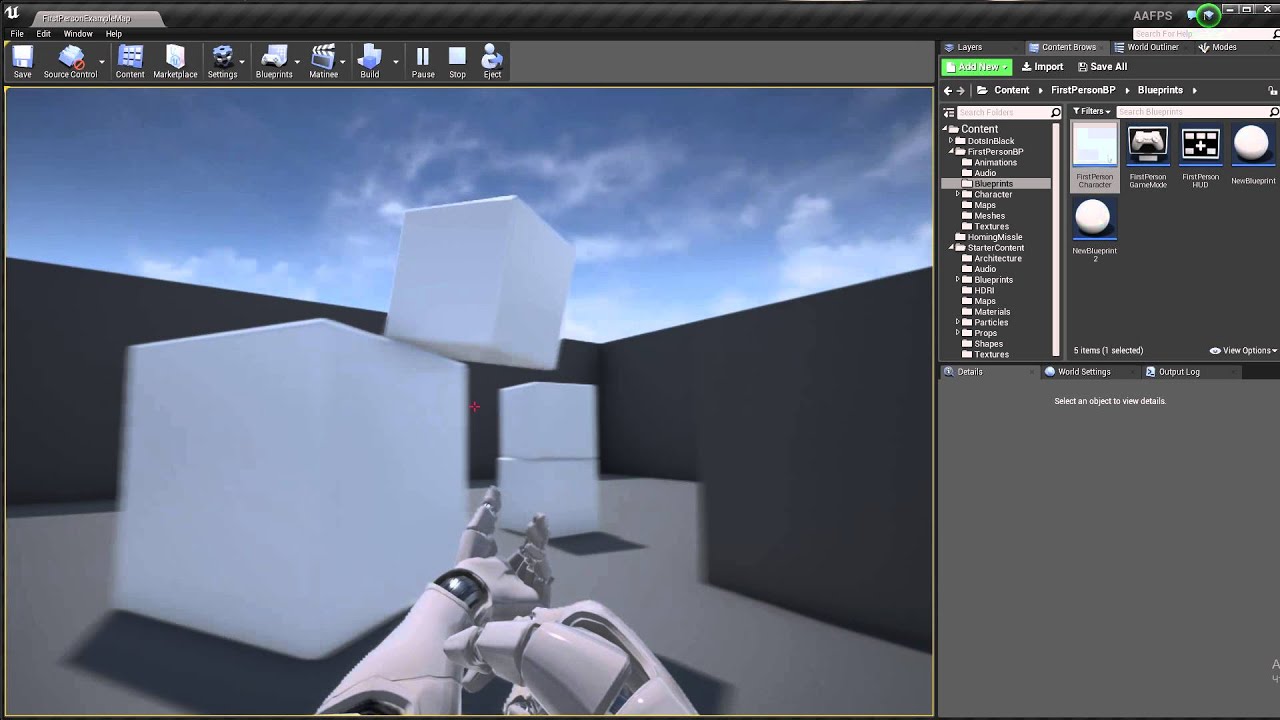The height and width of the screenshot is (720, 1280).
Task: Switch to the World Outliner tab
Action: point(1153,47)
